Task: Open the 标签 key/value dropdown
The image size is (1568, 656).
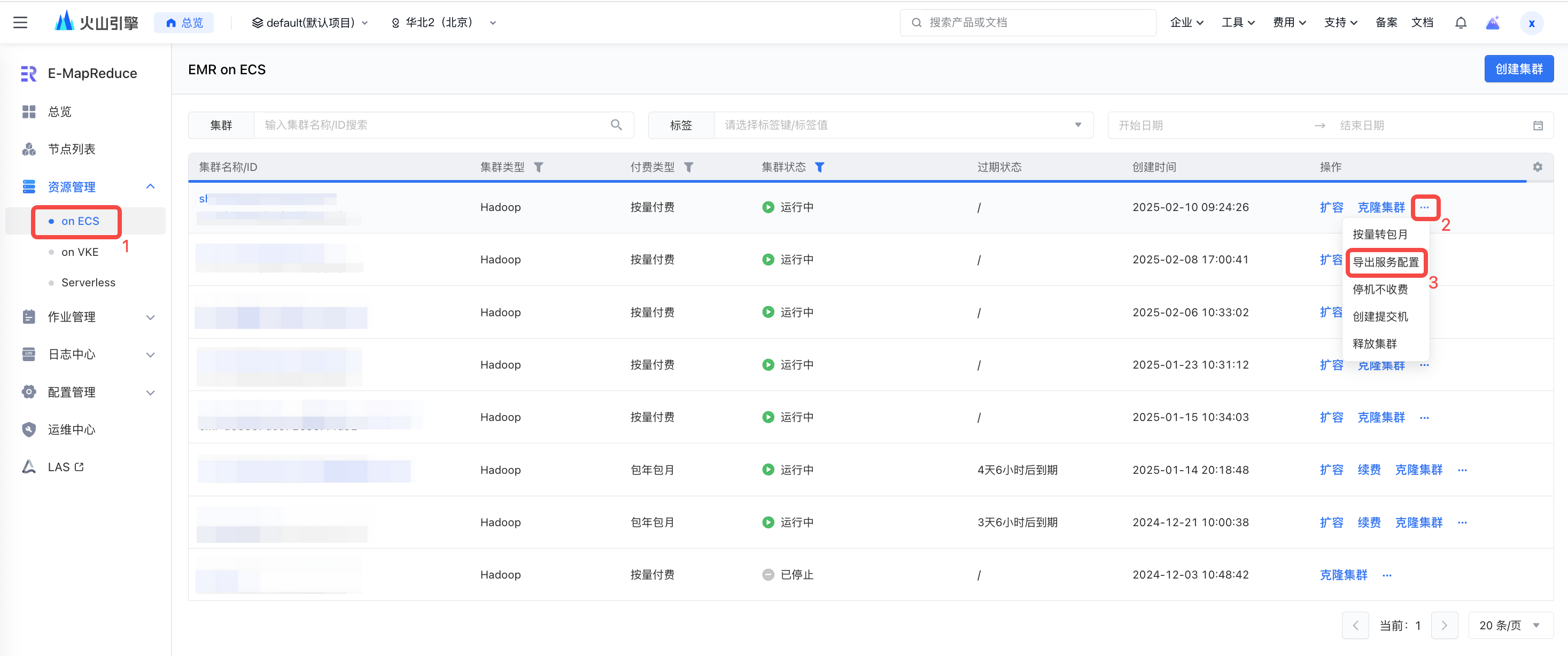Action: pos(903,125)
